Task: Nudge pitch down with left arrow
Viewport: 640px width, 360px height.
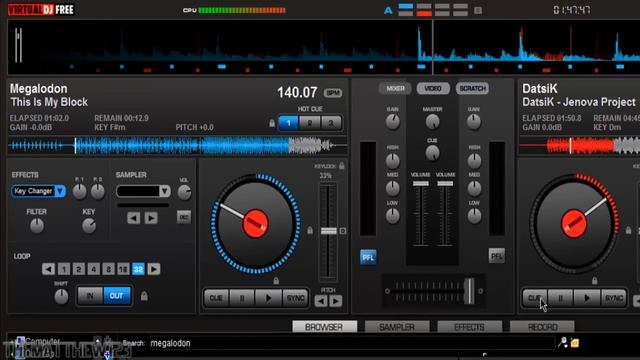Action: pyautogui.click(x=321, y=301)
